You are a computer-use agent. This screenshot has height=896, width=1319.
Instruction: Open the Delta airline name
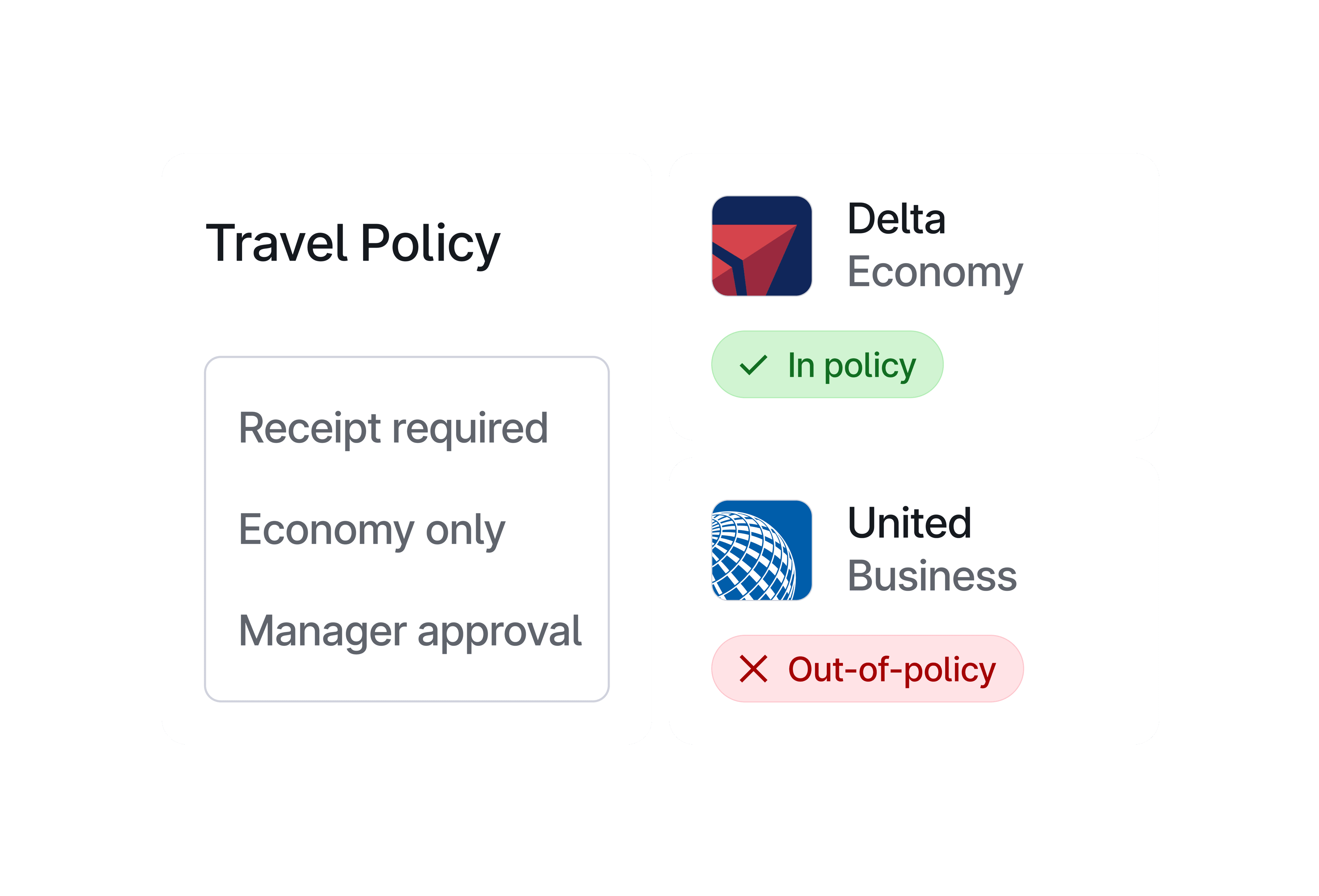896,218
